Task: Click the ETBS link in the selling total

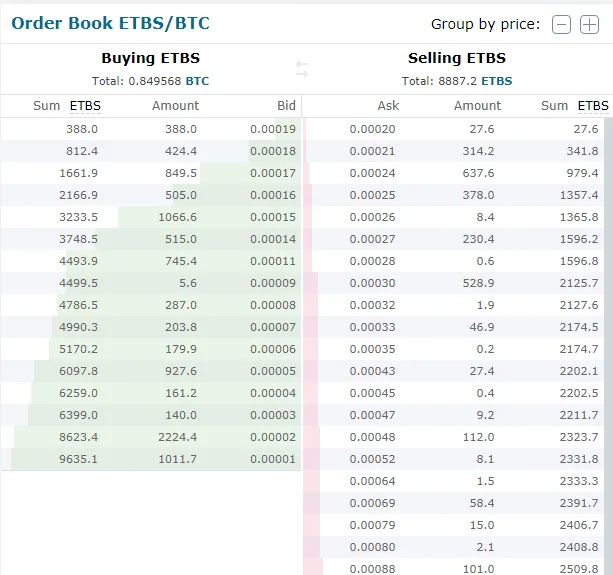Action: [x=496, y=81]
